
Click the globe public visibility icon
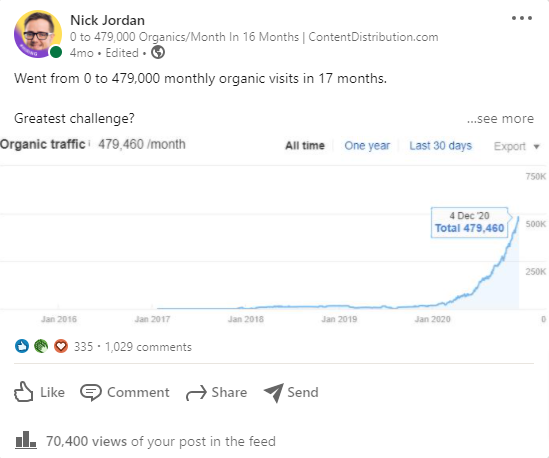(158, 53)
